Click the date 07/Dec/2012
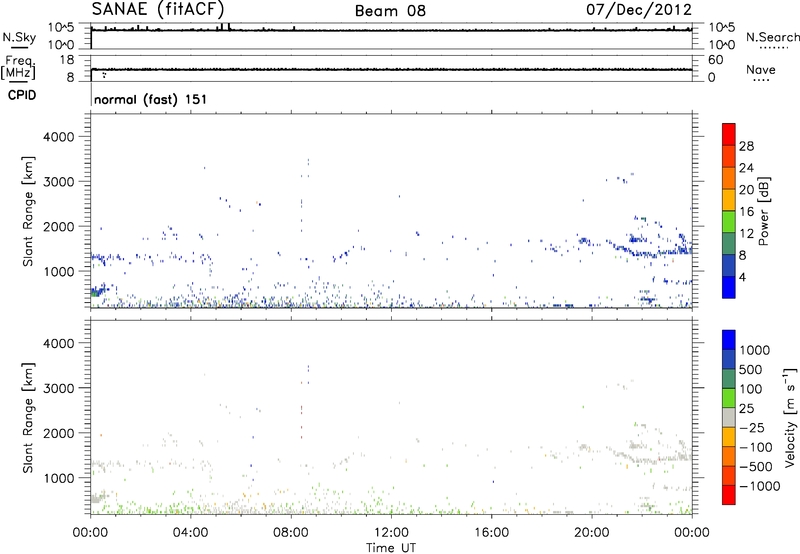The image size is (800, 554). (639, 10)
